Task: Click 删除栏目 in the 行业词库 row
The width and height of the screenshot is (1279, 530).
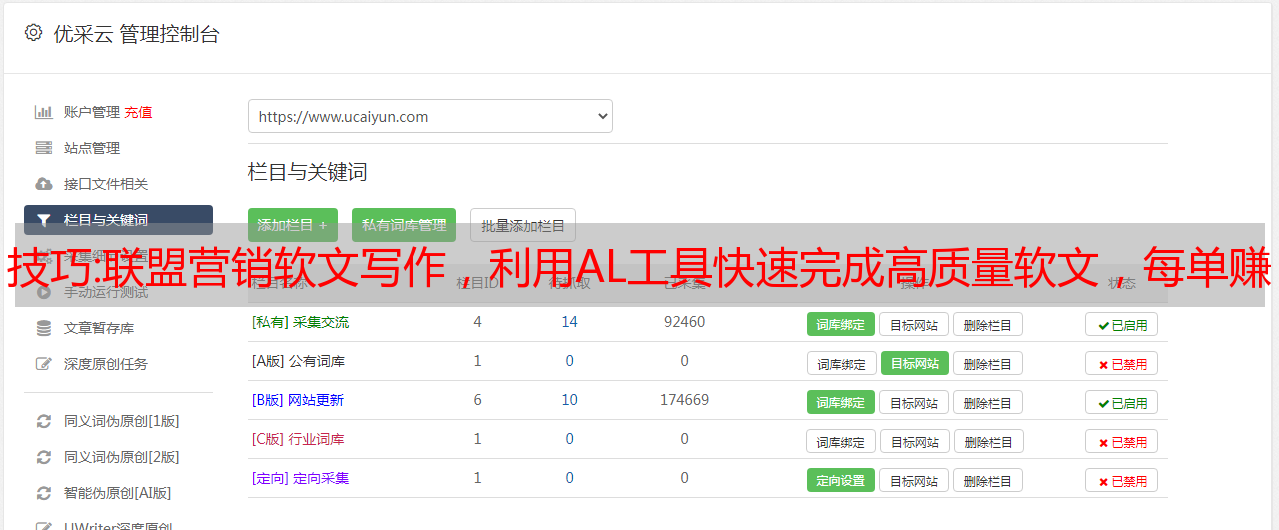Action: [x=990, y=441]
